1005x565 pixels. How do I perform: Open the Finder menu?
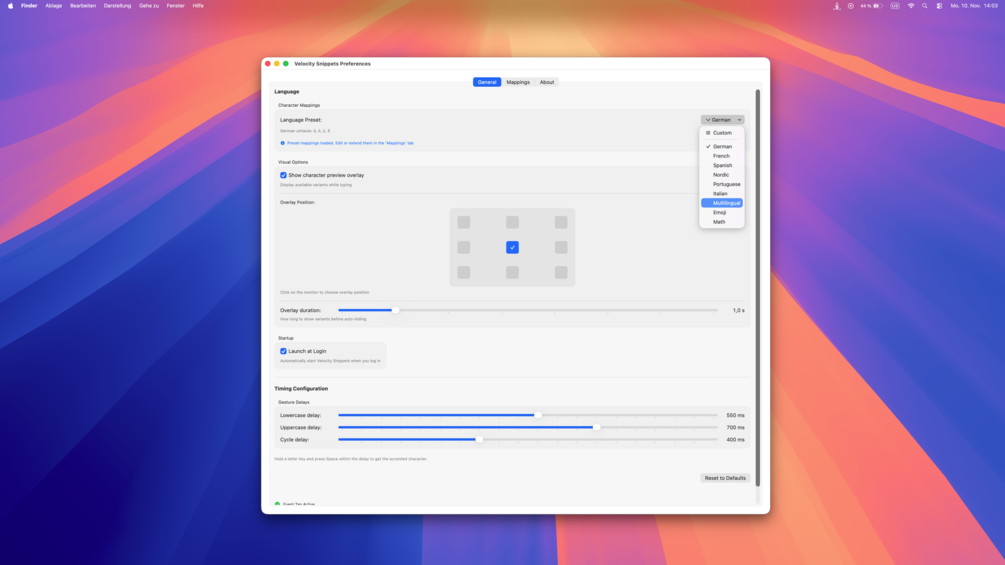coord(29,6)
